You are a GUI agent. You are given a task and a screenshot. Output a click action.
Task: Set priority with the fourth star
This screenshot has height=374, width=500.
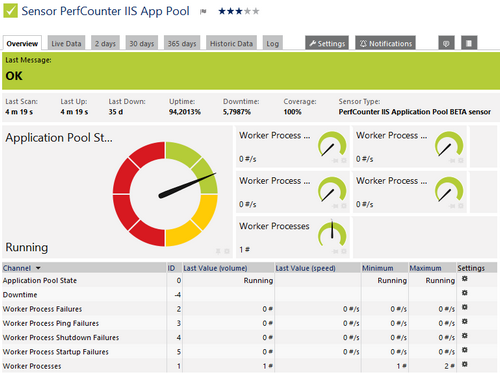pyautogui.click(x=247, y=11)
